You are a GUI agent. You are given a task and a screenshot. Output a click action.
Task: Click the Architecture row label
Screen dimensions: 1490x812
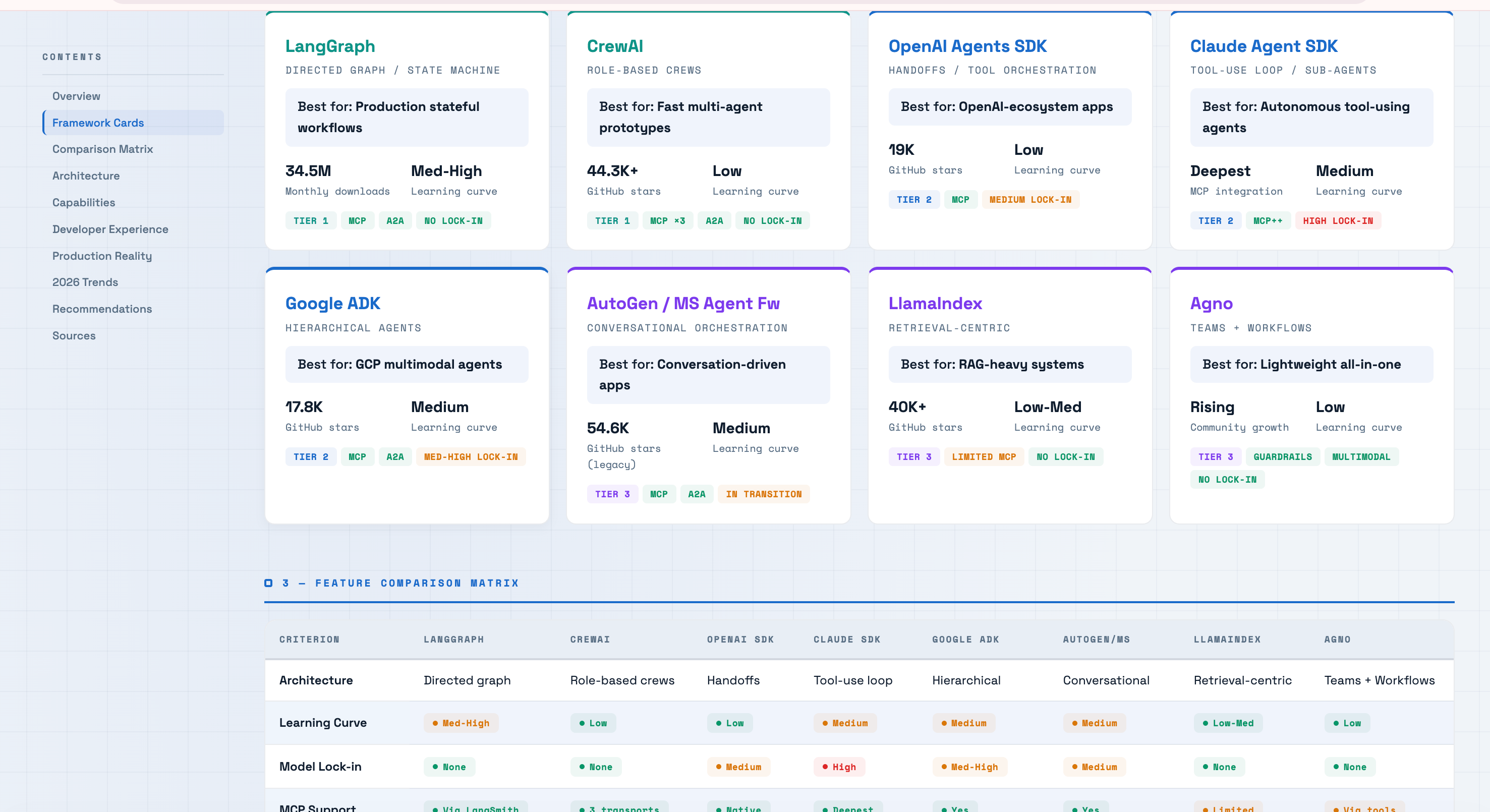coord(315,680)
